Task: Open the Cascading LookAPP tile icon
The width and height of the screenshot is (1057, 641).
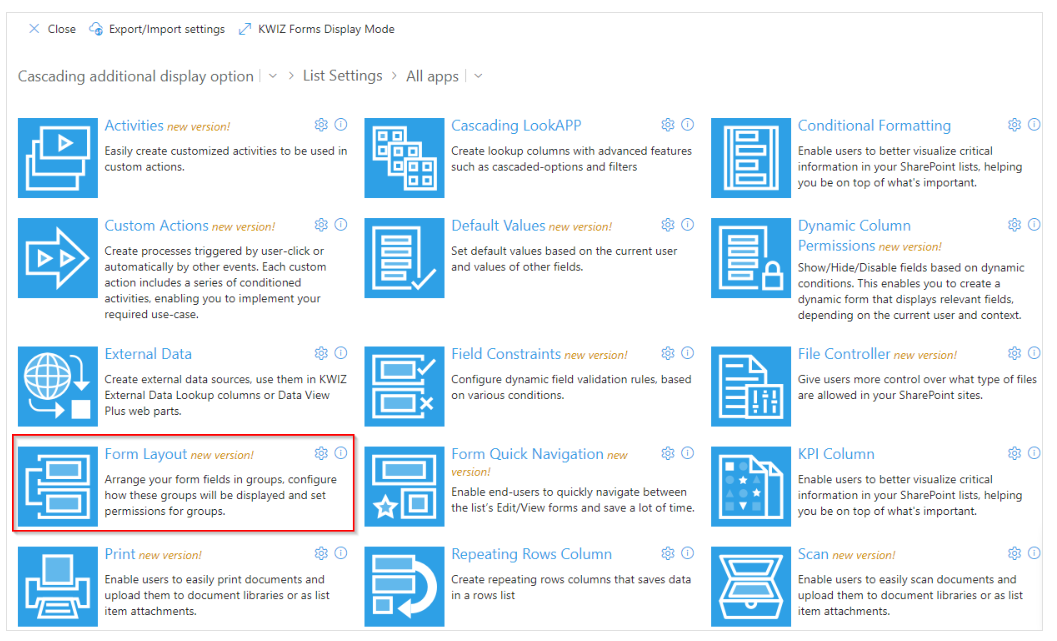Action: [x=404, y=158]
